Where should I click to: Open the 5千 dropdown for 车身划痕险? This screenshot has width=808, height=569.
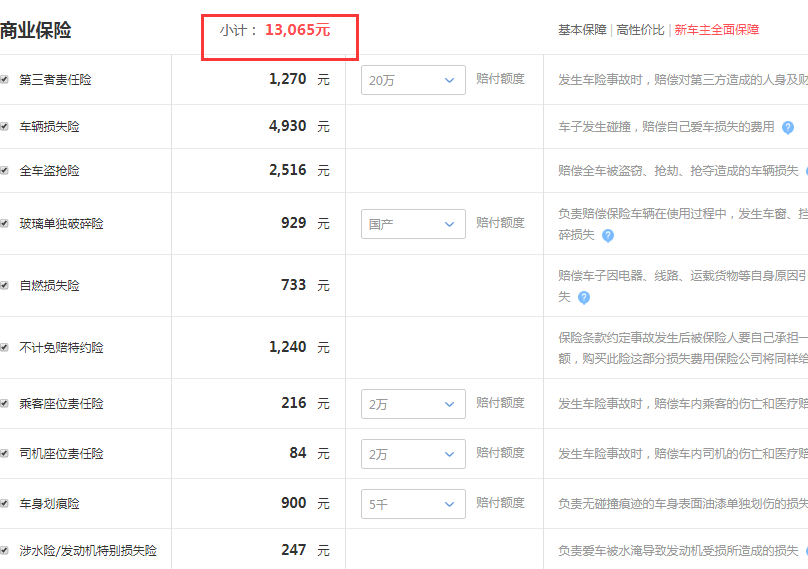click(413, 504)
